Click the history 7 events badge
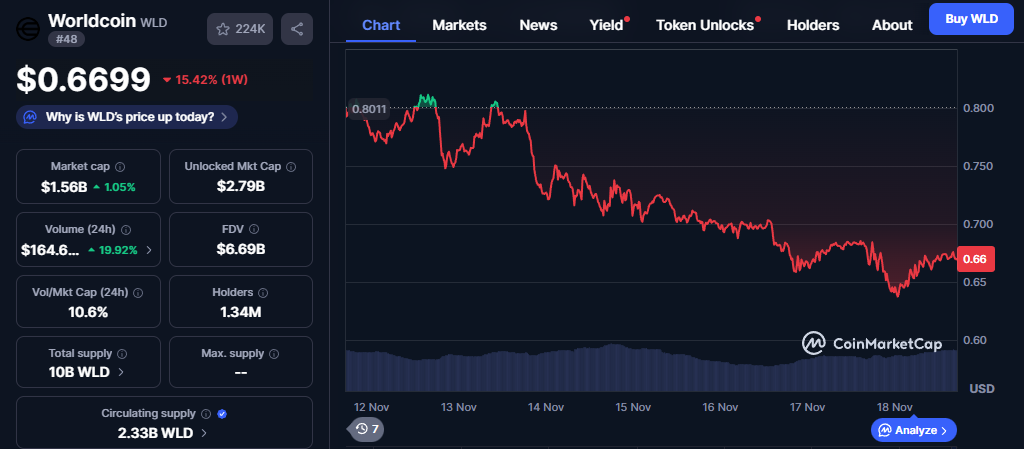Screen dimensions: 1024x449 pos(366,429)
